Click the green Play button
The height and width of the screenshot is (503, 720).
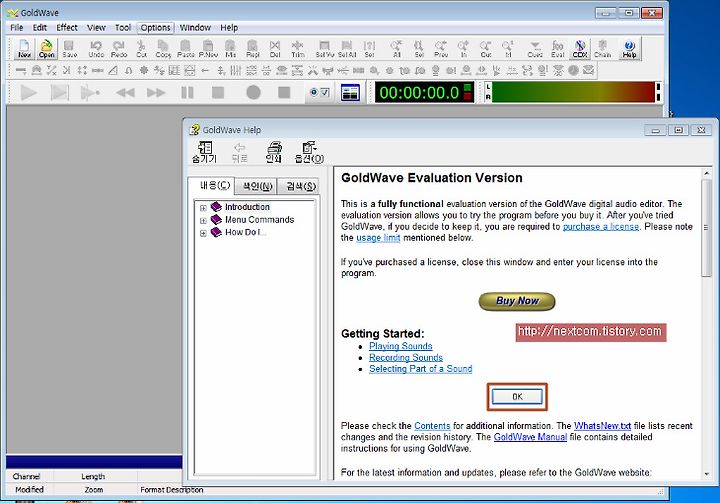(x=28, y=92)
